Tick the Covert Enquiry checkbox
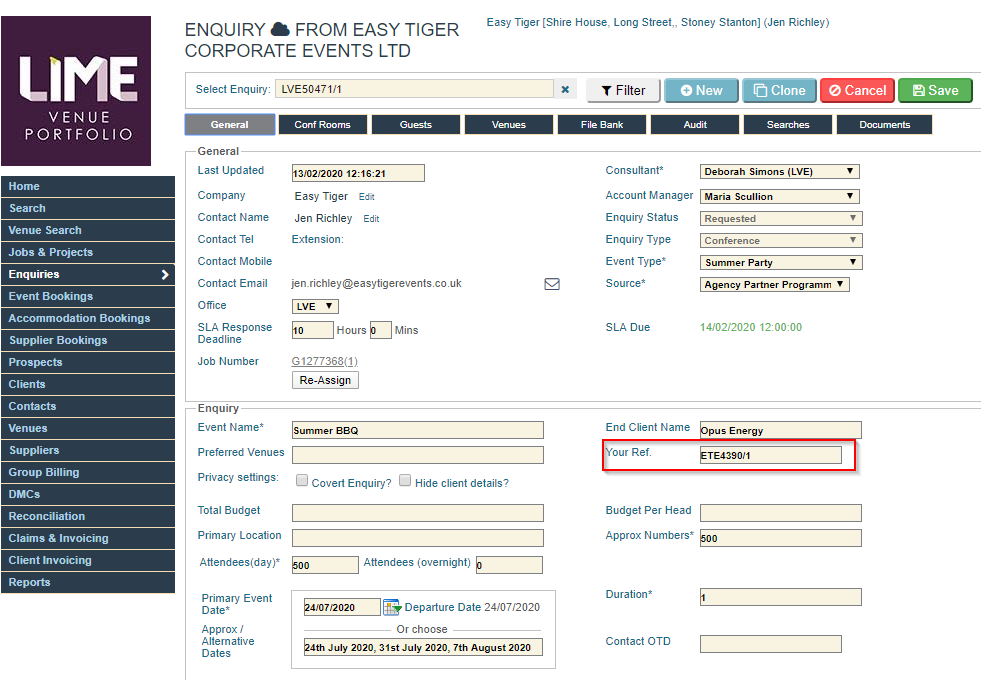This screenshot has width=981, height=680. (302, 480)
